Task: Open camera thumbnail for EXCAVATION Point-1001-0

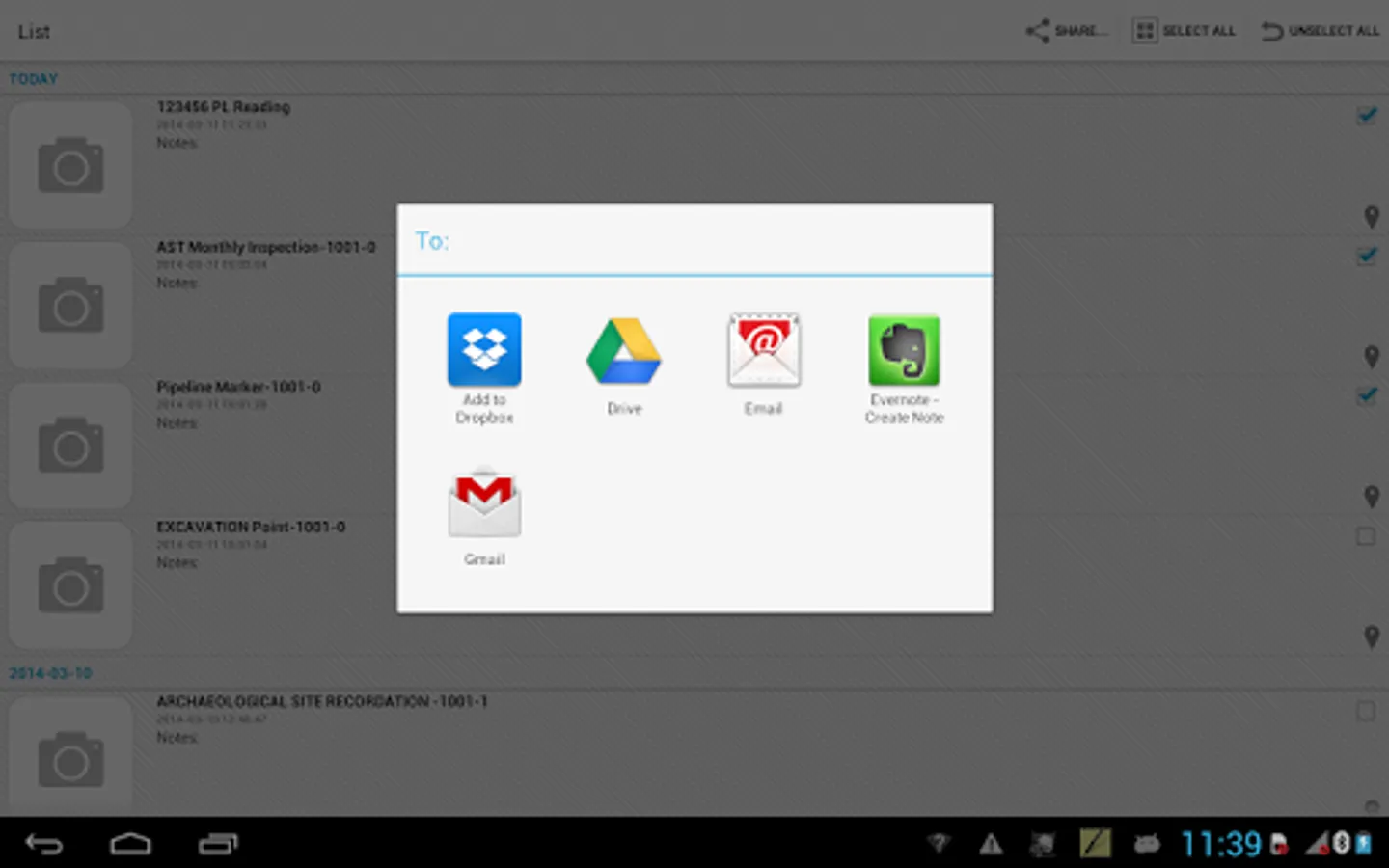Action: click(70, 584)
